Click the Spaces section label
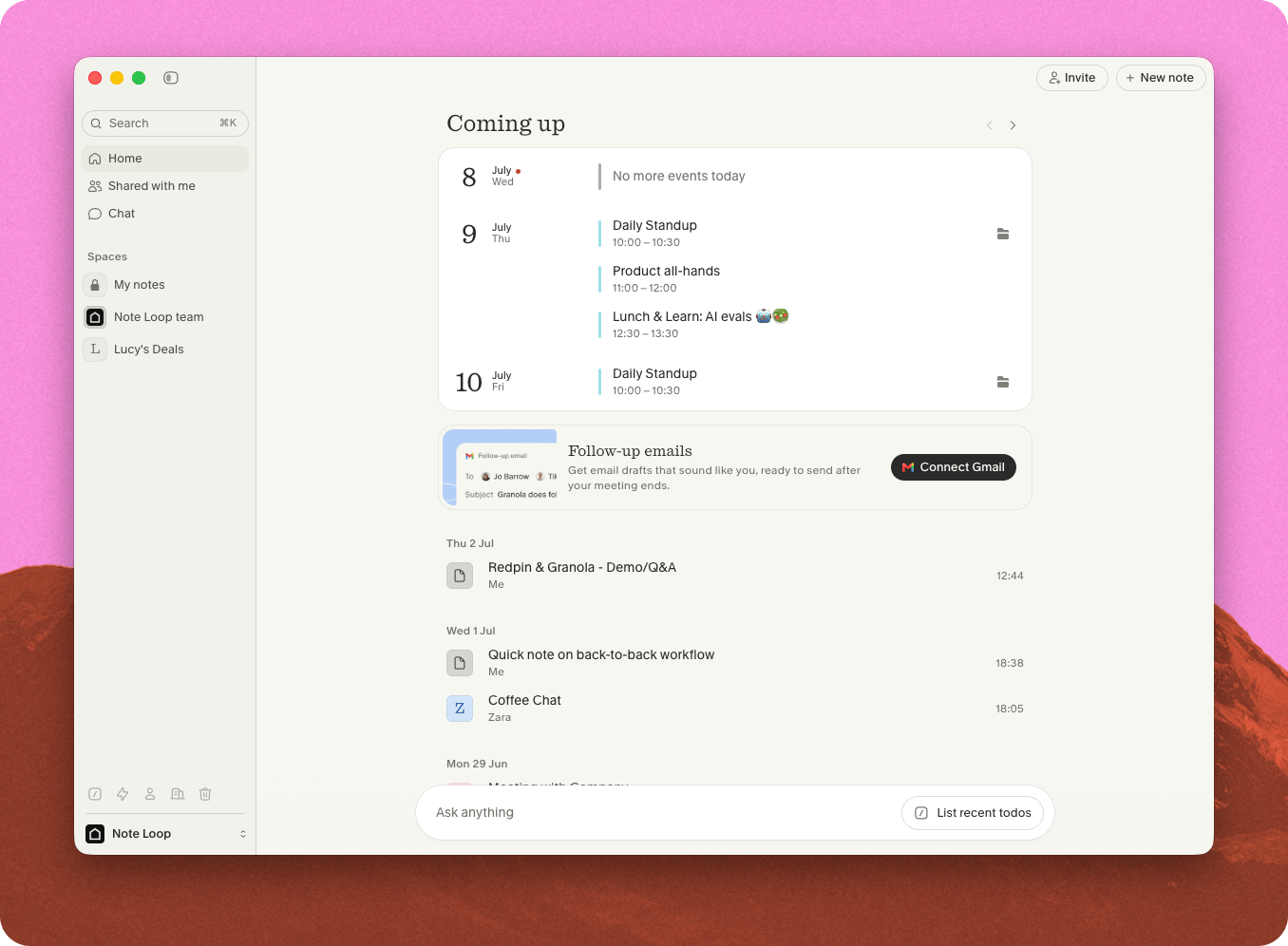This screenshot has height=946, width=1288. pyautogui.click(x=107, y=257)
